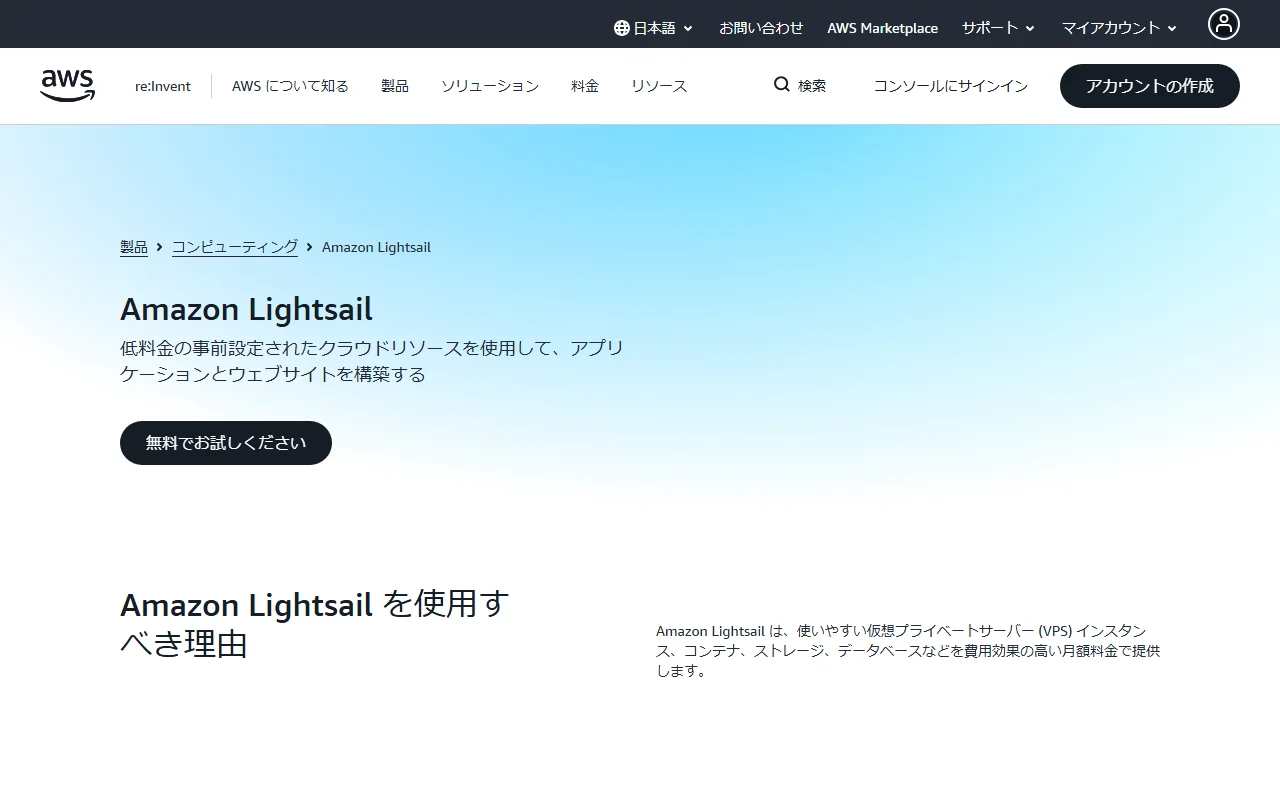Click the Amazon Lightsail を使用すべき理由 heading
The image size is (1280, 800).
[x=315, y=624]
